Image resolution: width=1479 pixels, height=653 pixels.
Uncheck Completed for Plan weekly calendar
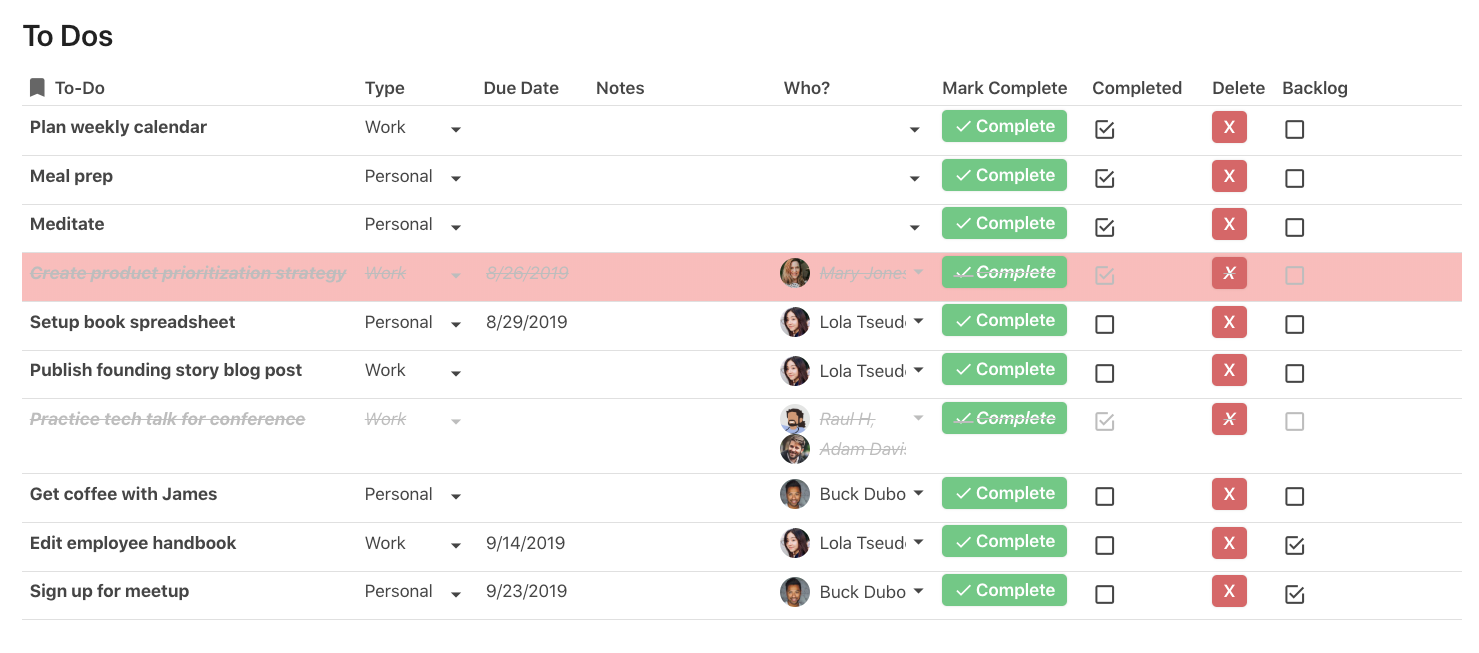[x=1105, y=129]
